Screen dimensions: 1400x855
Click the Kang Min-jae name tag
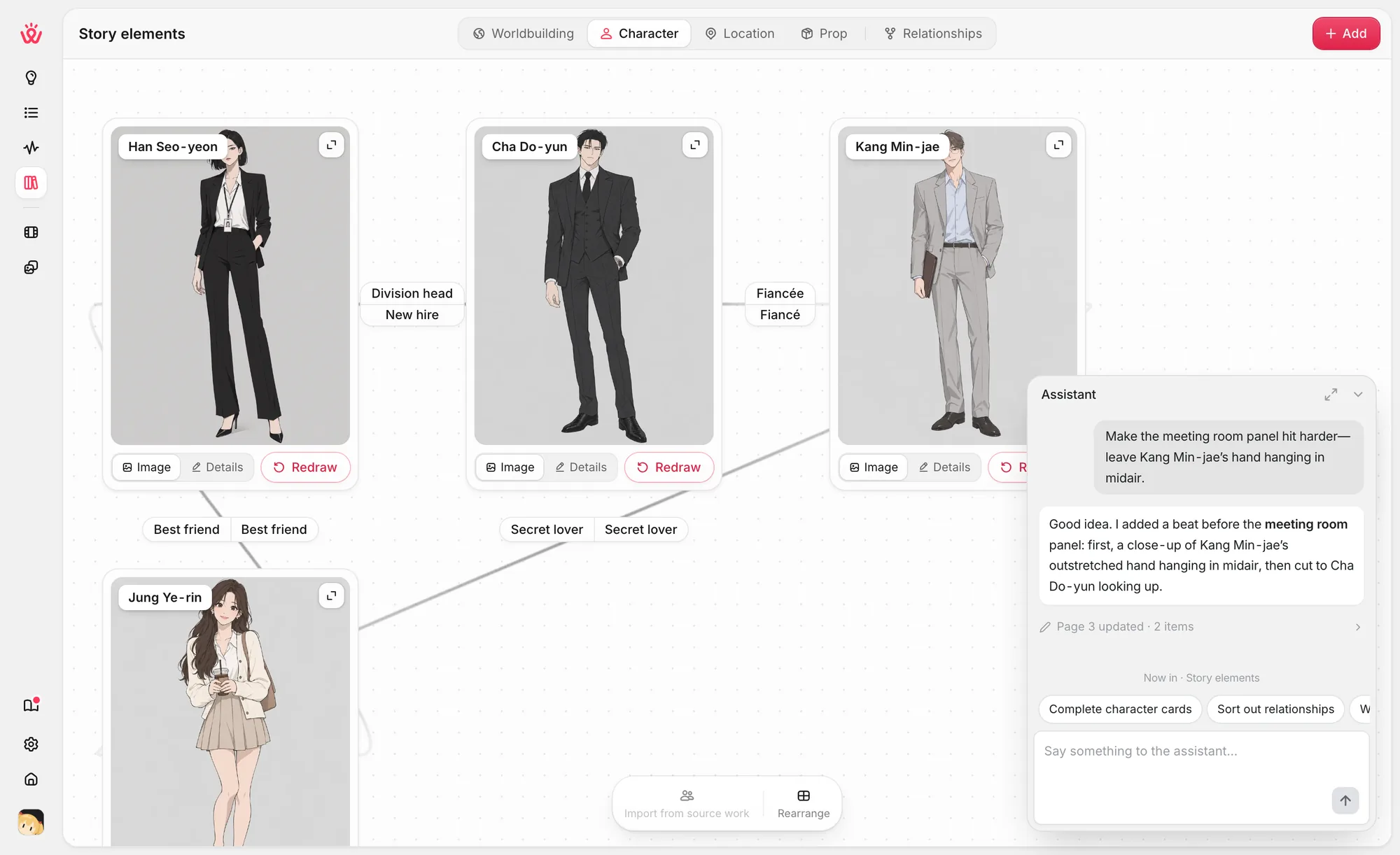click(897, 147)
